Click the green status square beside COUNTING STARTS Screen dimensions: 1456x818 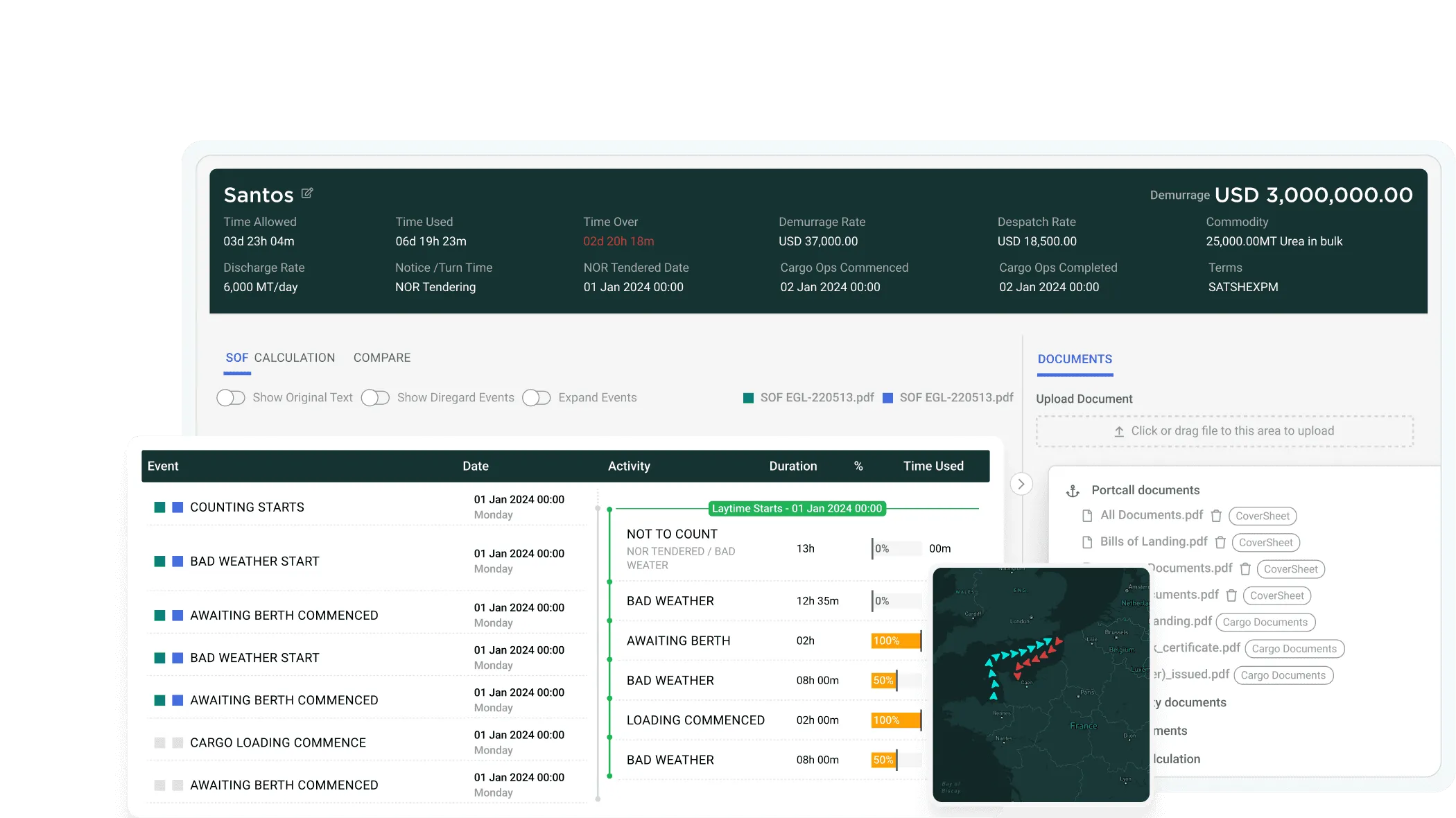pos(159,507)
